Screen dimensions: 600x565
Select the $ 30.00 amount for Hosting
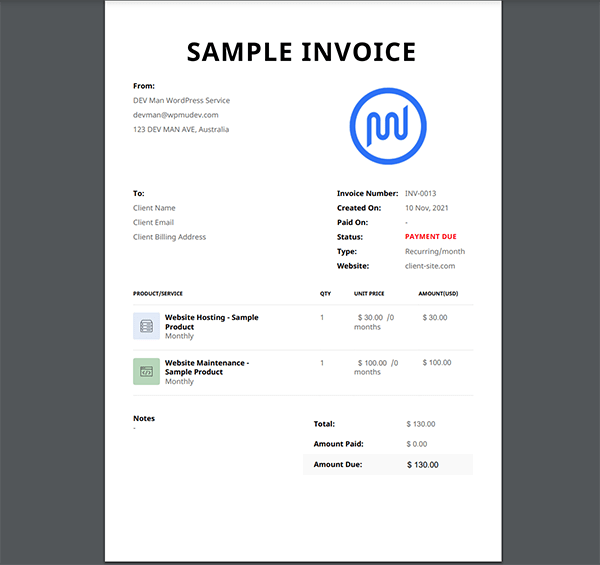click(x=435, y=318)
